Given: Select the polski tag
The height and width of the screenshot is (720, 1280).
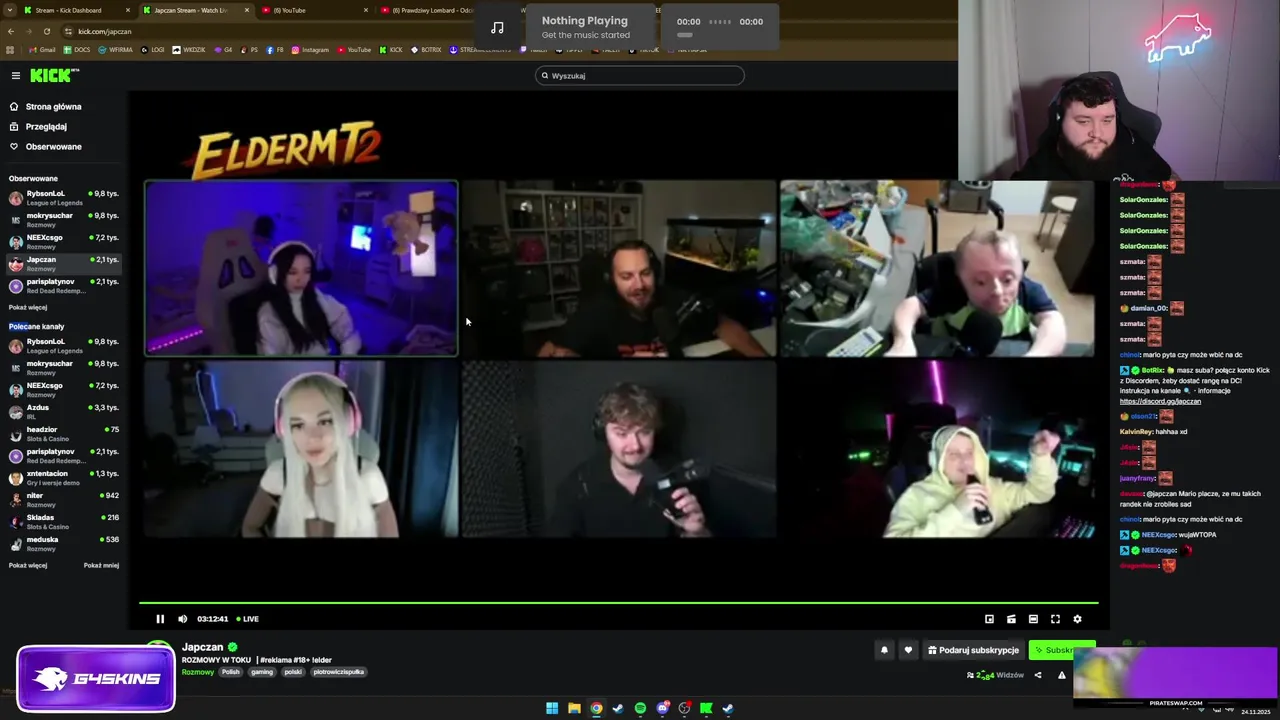Looking at the screenshot, I should [293, 672].
